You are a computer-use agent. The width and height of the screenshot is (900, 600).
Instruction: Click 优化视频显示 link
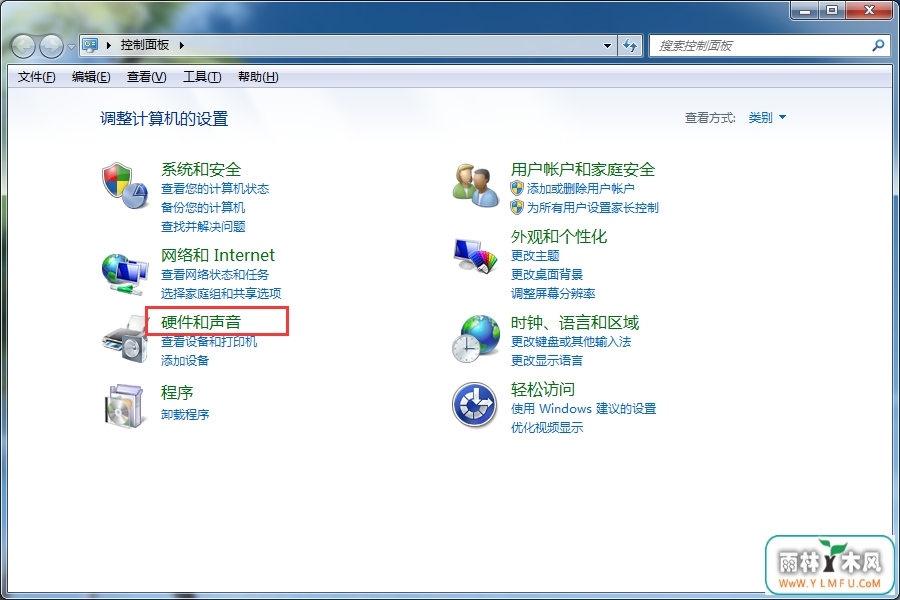coord(547,427)
